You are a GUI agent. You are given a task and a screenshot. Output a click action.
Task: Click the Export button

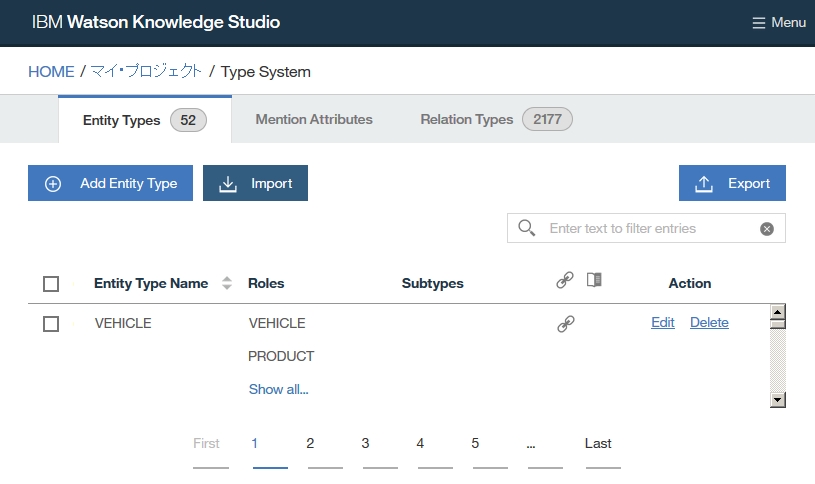point(732,183)
